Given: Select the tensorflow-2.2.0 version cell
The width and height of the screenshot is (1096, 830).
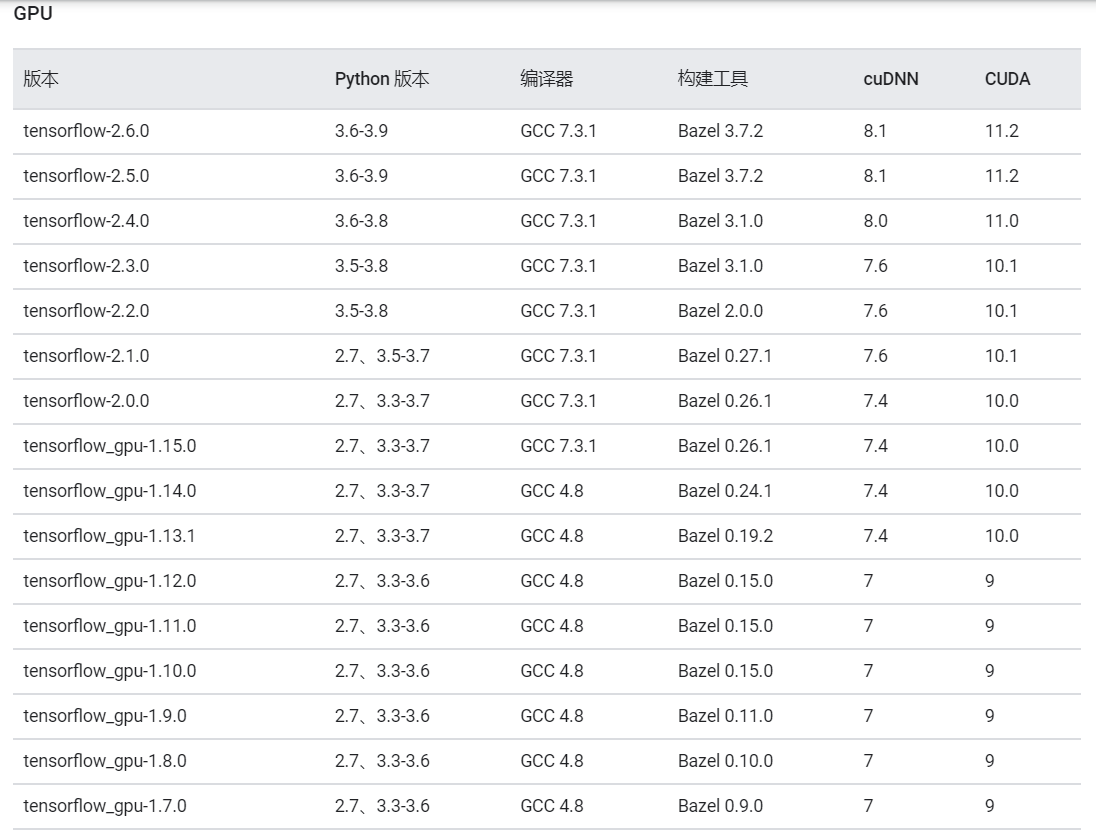Looking at the screenshot, I should [86, 310].
